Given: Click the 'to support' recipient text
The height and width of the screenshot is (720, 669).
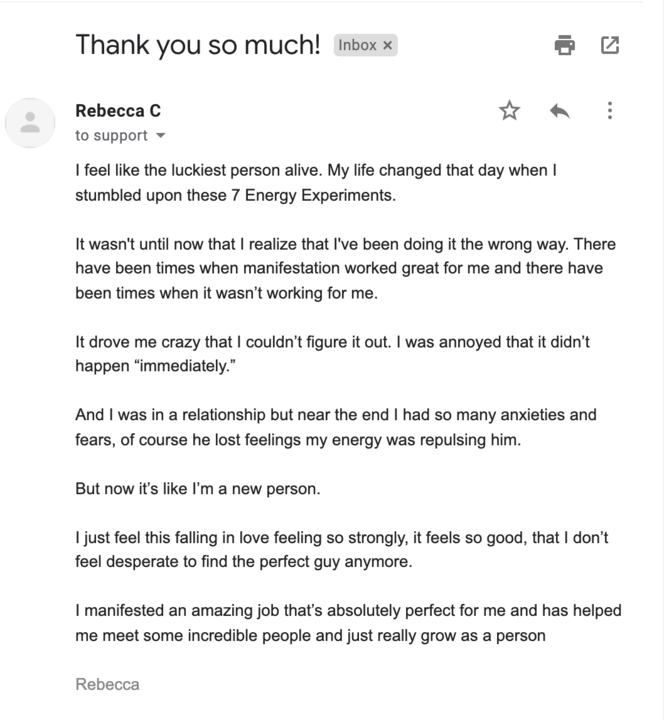Looking at the screenshot, I should click(112, 135).
